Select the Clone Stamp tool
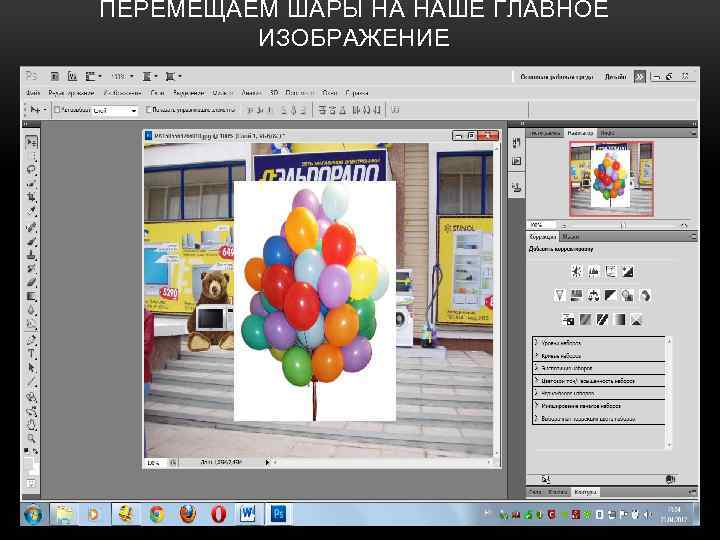The width and height of the screenshot is (720, 540). [31, 254]
